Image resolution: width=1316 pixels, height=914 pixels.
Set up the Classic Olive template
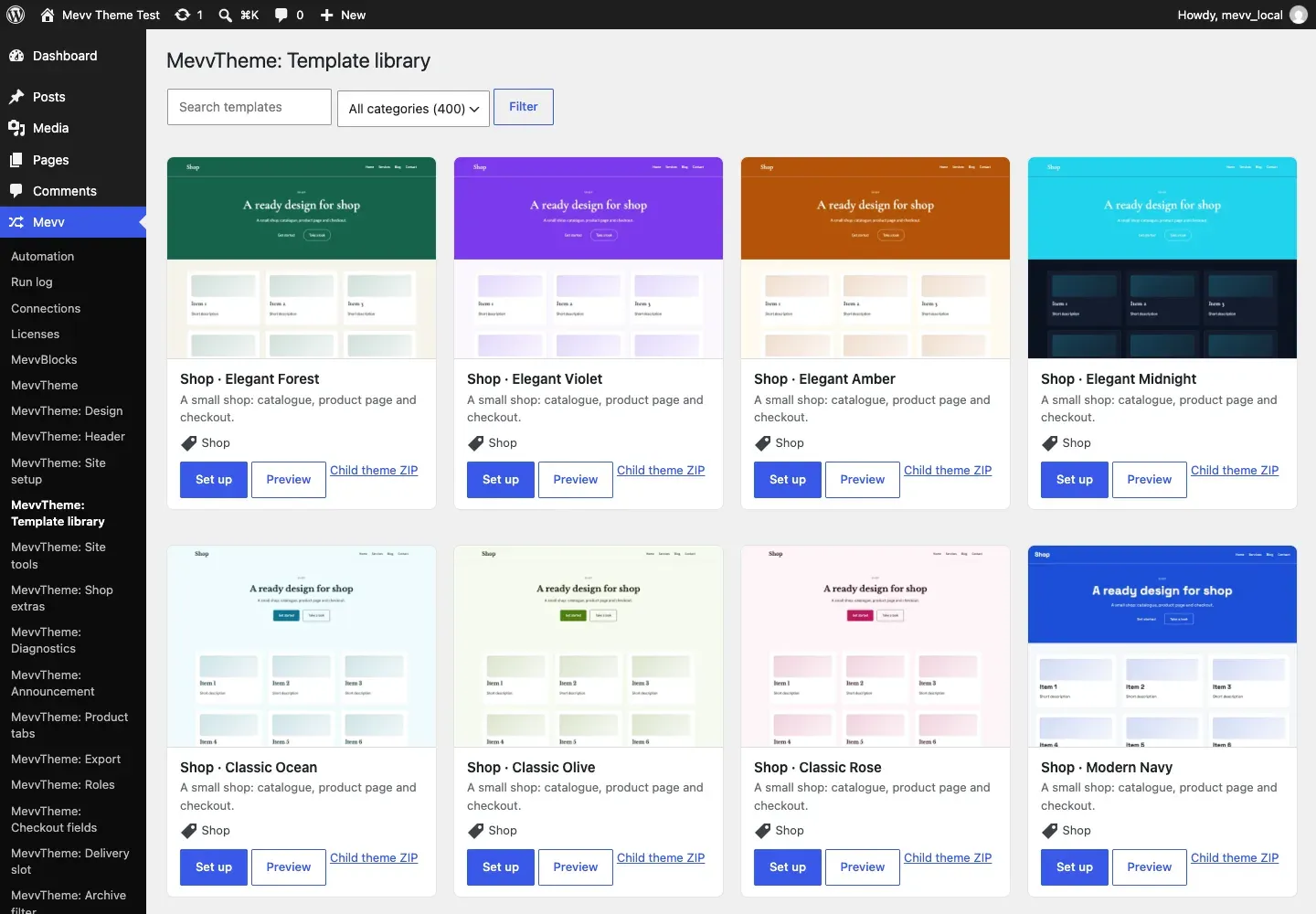click(501, 867)
